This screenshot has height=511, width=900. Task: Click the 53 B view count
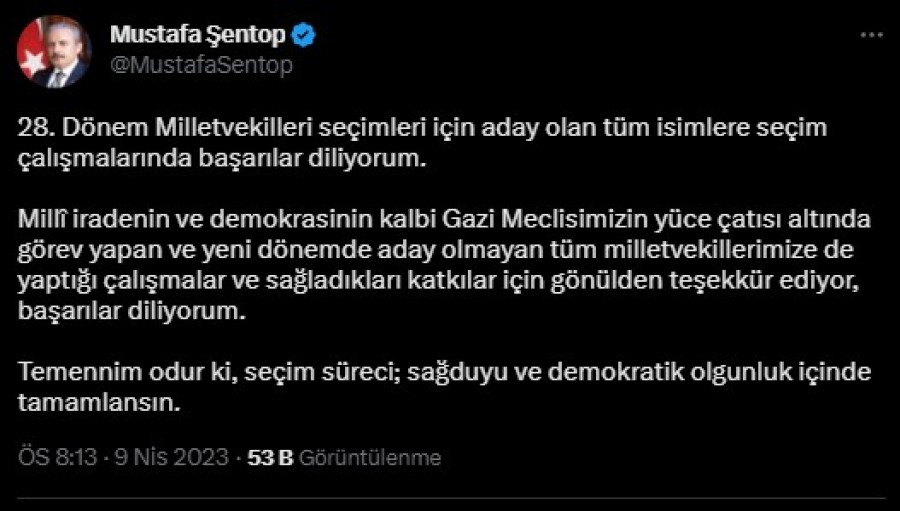pyautogui.click(x=269, y=458)
